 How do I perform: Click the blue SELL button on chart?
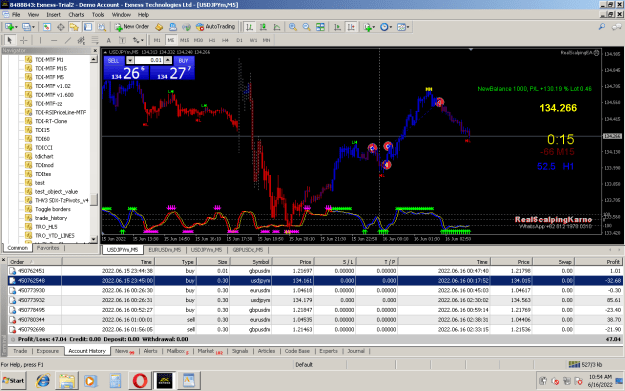(114, 61)
